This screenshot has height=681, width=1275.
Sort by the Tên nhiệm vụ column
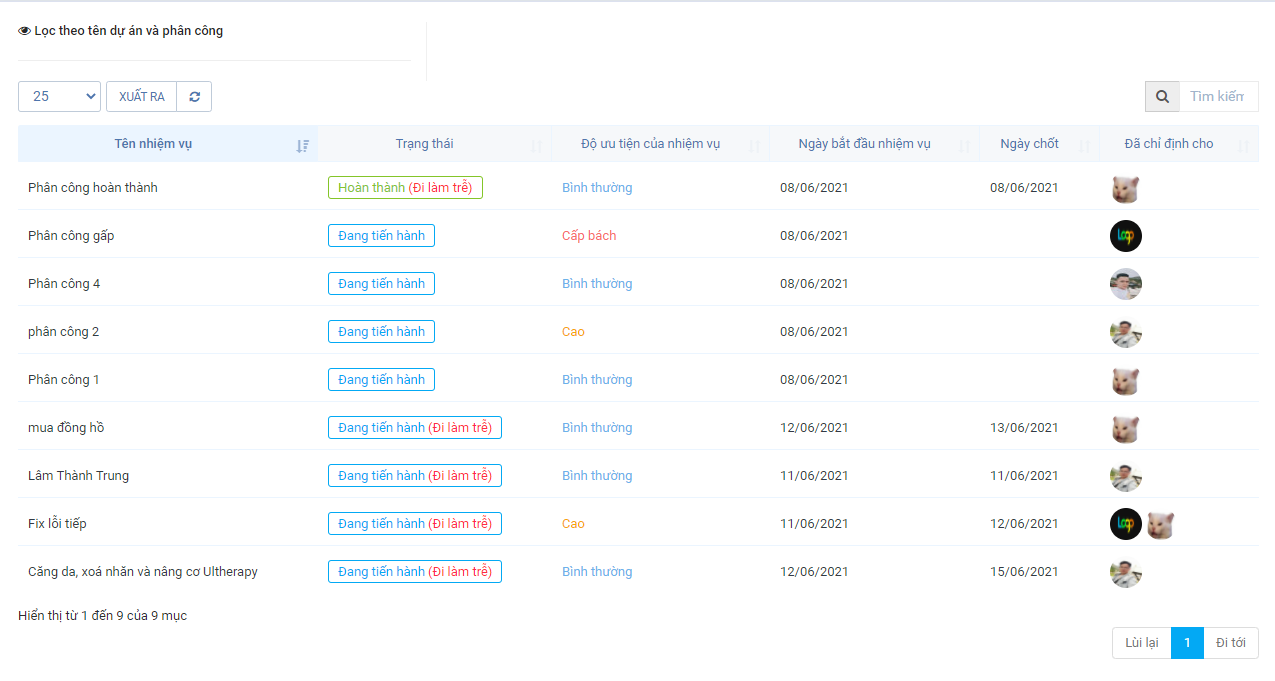[167, 144]
